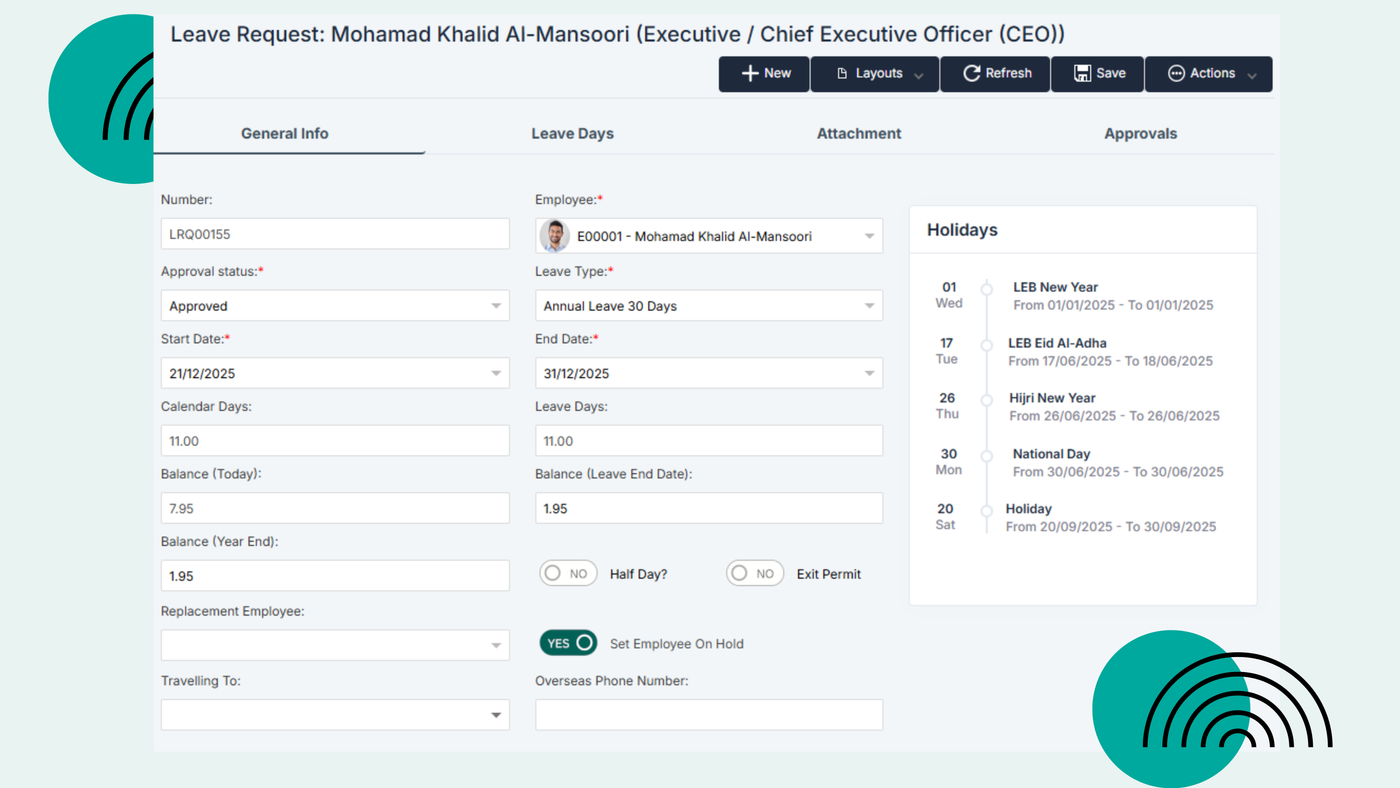Viewport: 1400px width, 788px height.
Task: Click the National Day timeline dot
Action: click(987, 455)
